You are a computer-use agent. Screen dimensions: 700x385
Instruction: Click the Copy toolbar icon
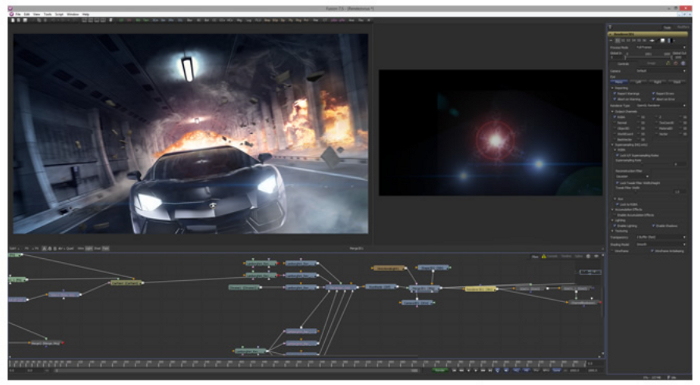click(x=39, y=20)
